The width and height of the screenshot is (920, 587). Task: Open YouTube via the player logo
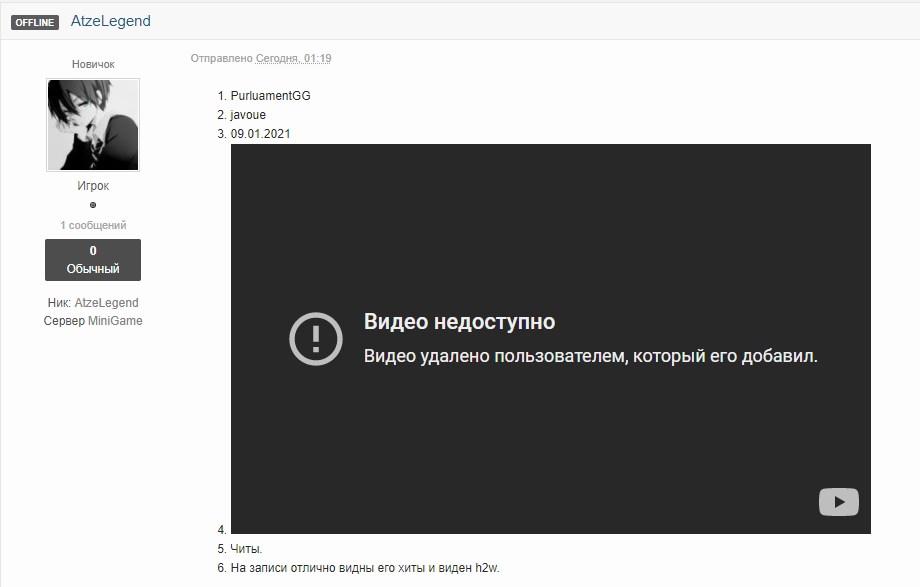[838, 502]
